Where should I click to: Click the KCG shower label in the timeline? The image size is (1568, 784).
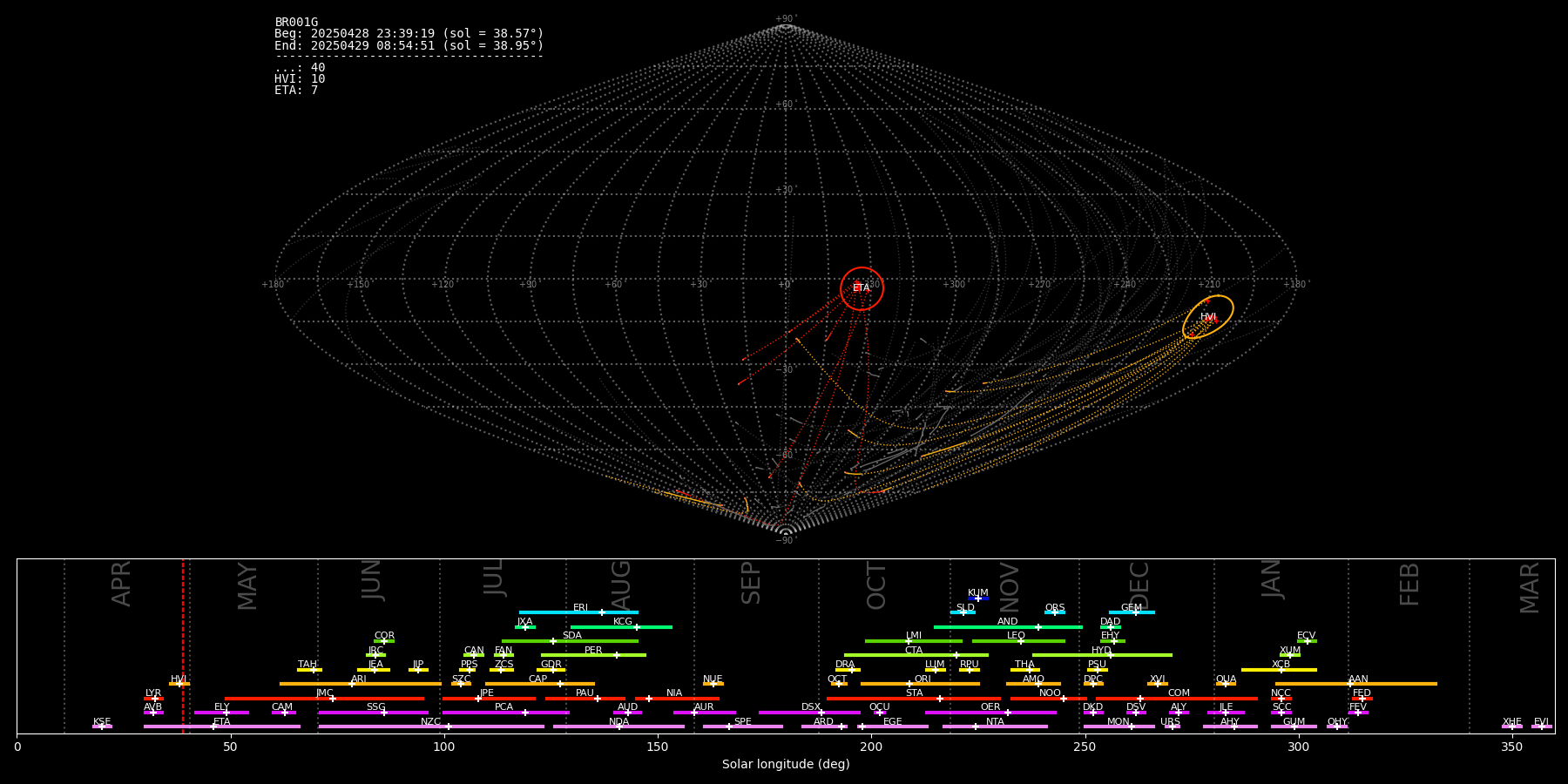pyautogui.click(x=623, y=622)
